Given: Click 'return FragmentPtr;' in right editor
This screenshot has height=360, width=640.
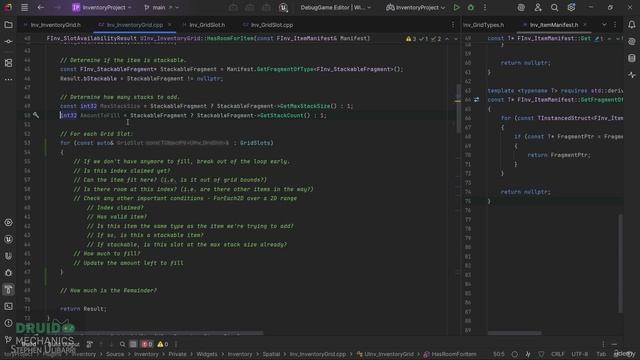Looking at the screenshot, I should [x=559, y=155].
